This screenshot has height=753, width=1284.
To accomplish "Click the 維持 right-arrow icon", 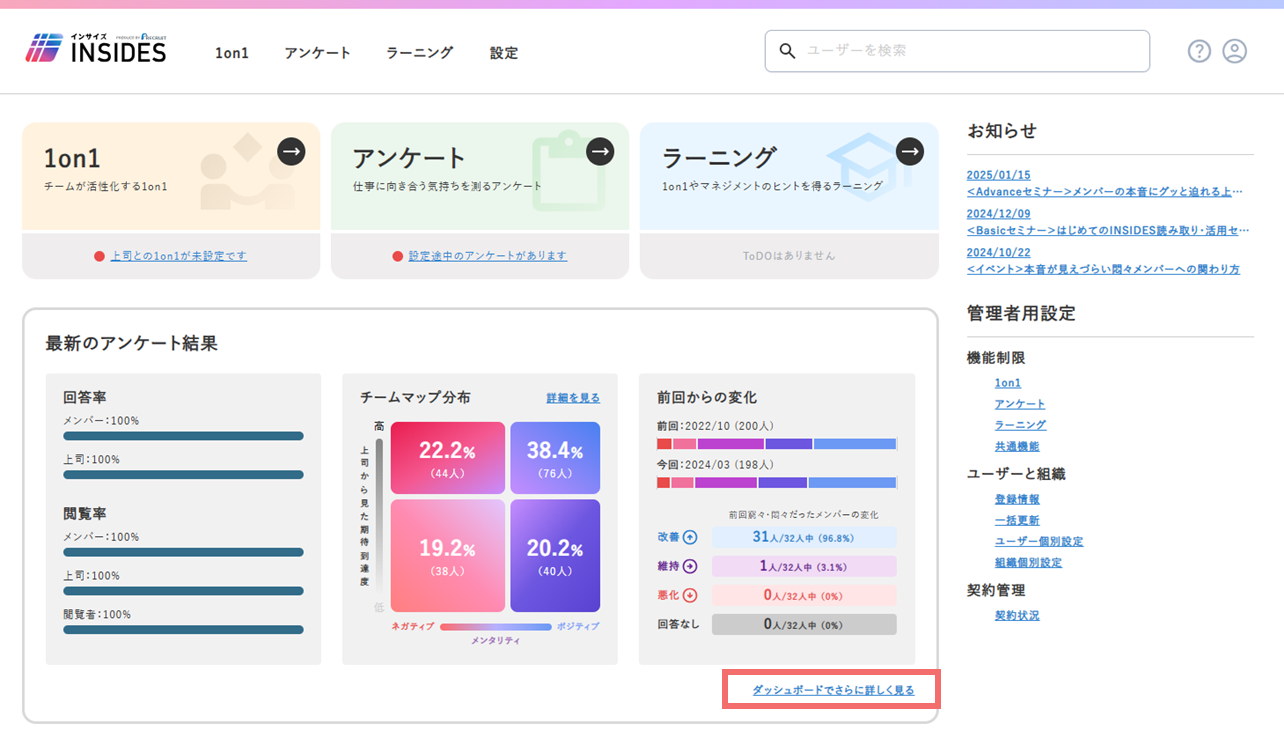I will (689, 566).
